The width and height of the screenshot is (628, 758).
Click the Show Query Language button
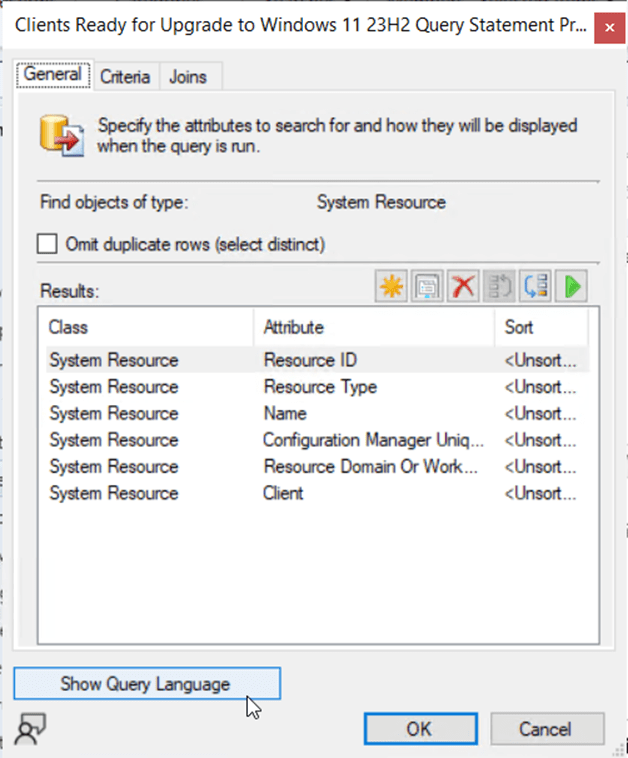(146, 684)
